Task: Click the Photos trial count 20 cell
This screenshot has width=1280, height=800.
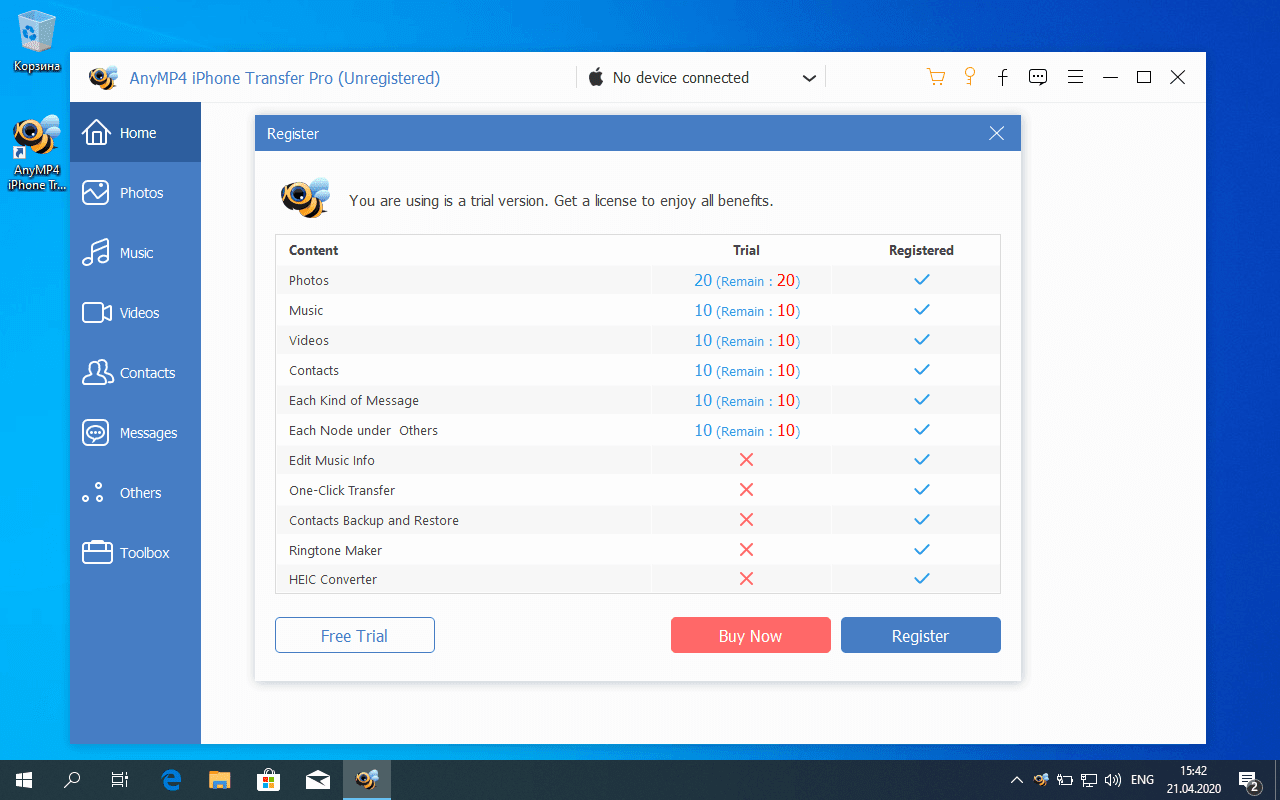Action: pyautogui.click(x=747, y=281)
